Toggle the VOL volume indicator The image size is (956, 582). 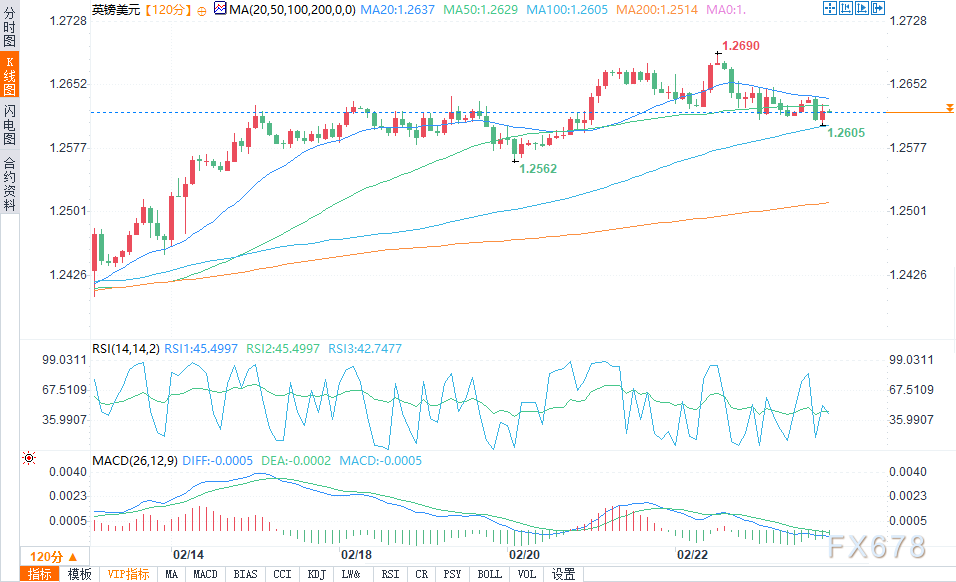pyautogui.click(x=526, y=574)
